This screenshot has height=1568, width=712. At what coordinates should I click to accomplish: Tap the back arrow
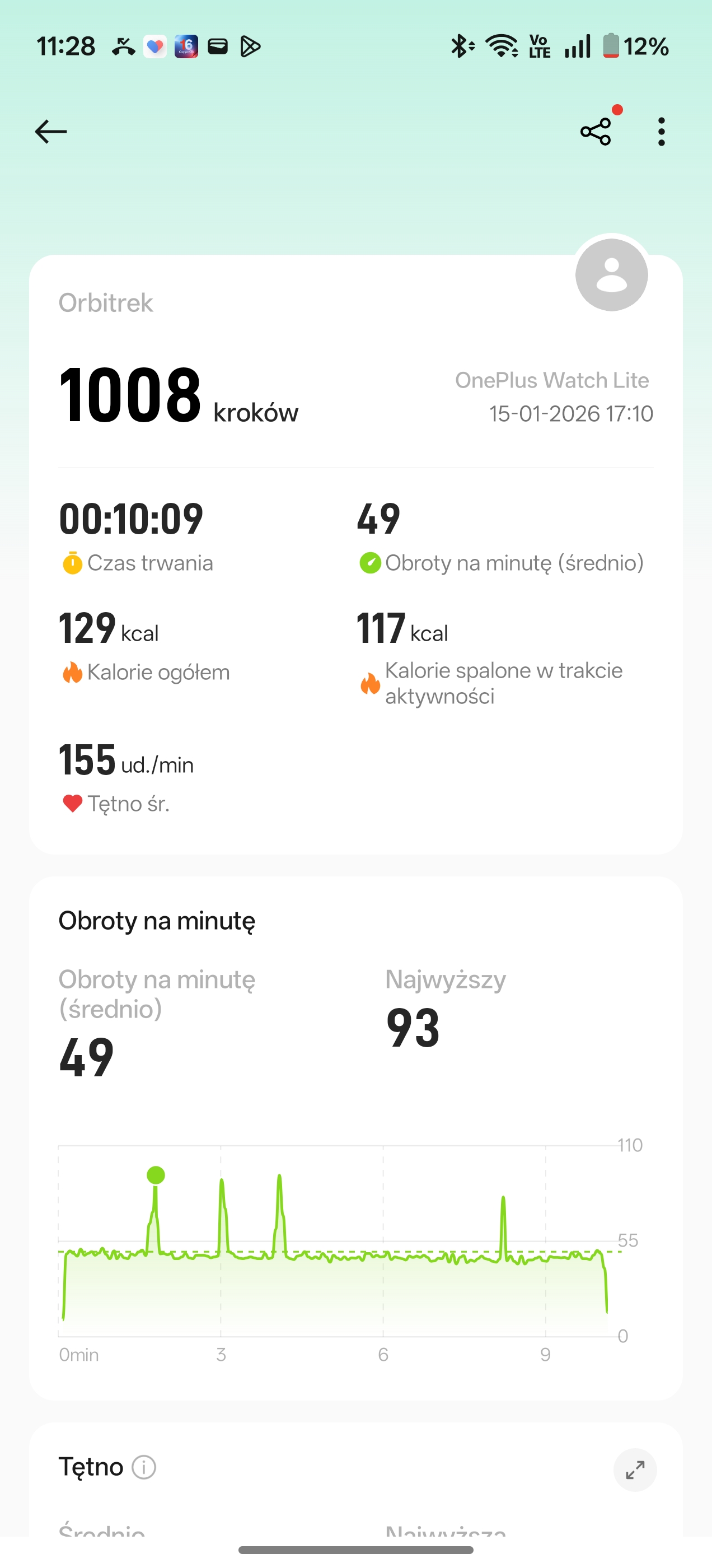[51, 132]
